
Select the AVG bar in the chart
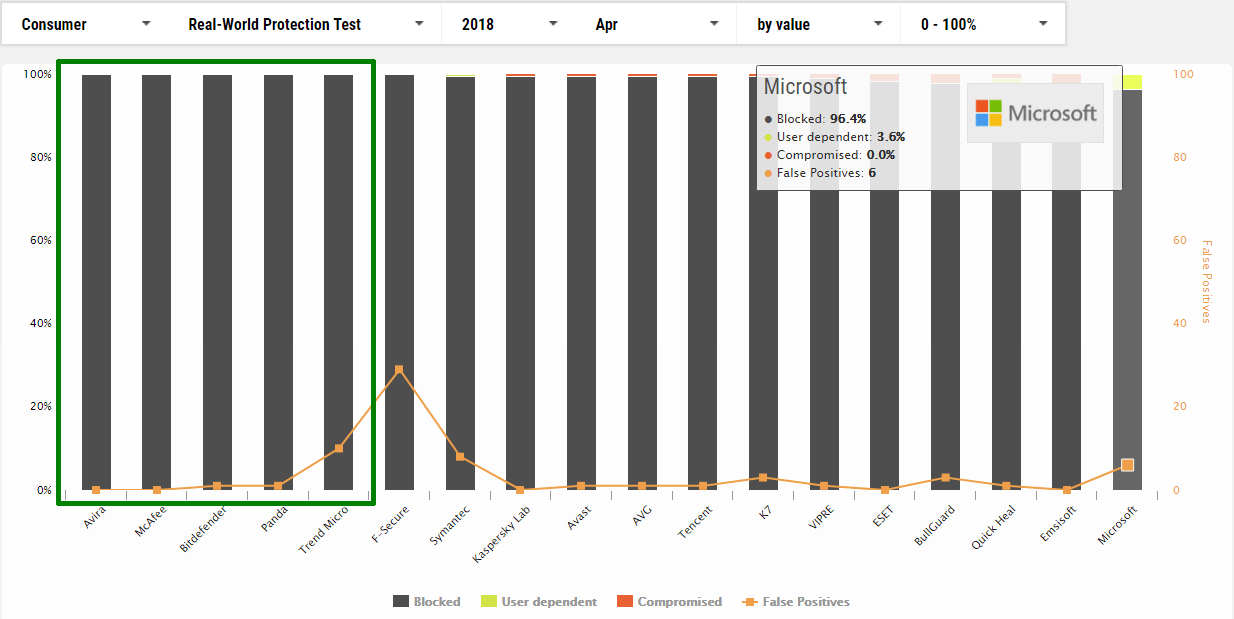click(642, 283)
